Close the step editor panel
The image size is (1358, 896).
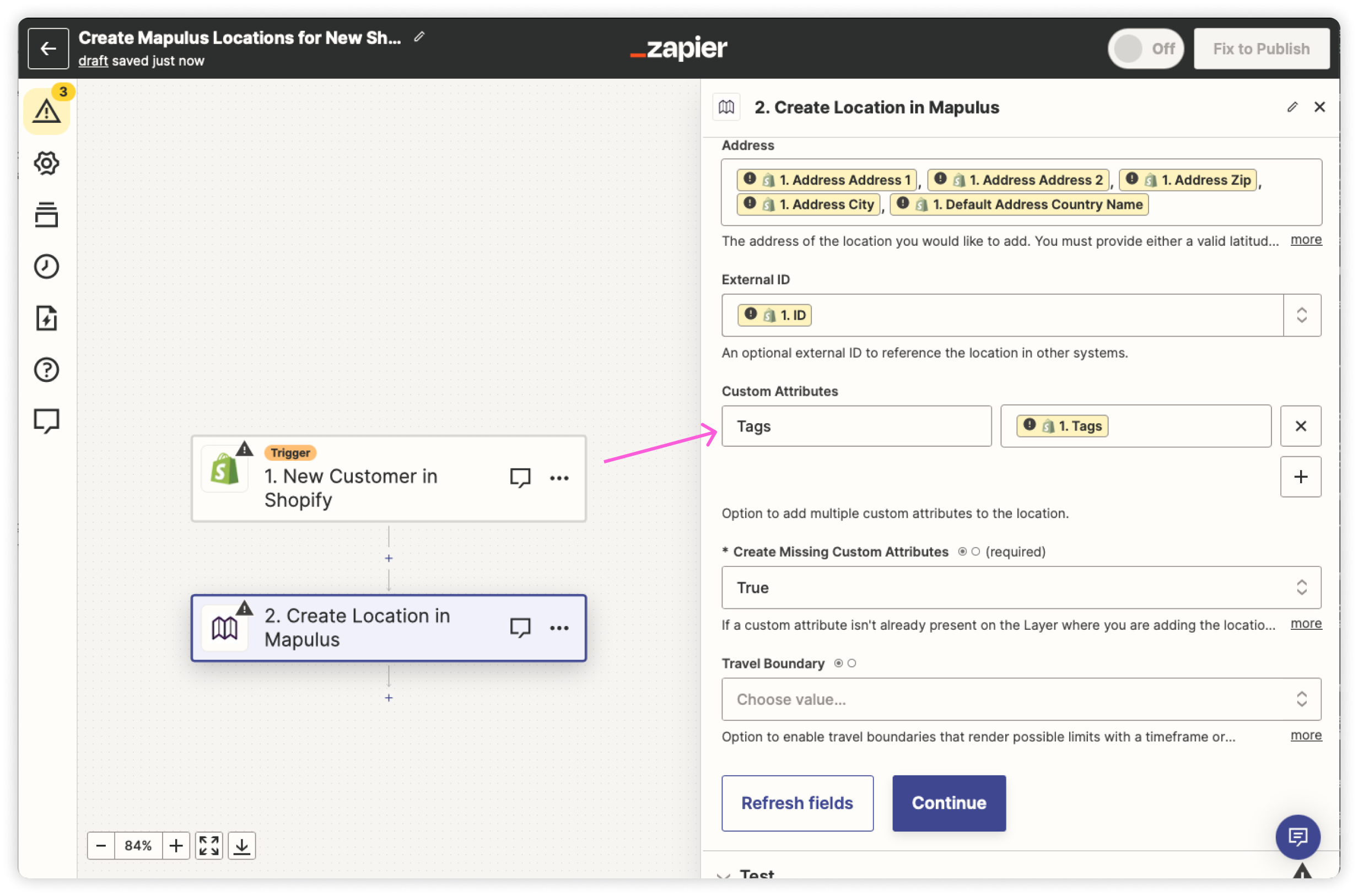pyautogui.click(x=1320, y=107)
